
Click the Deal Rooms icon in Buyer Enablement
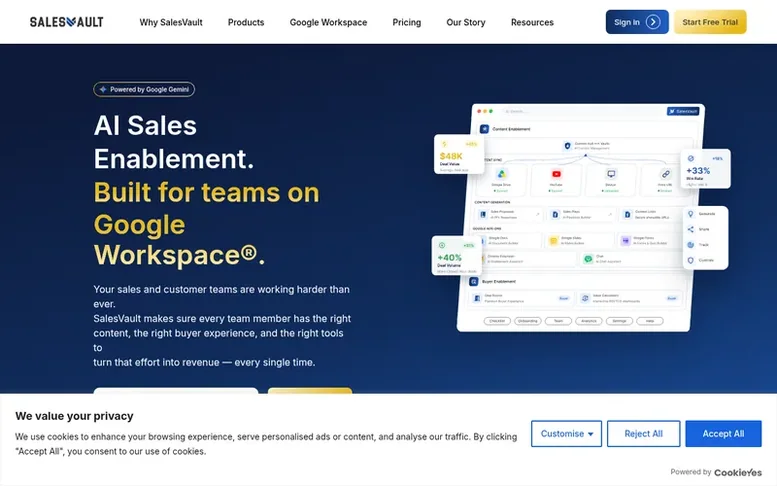477,298
